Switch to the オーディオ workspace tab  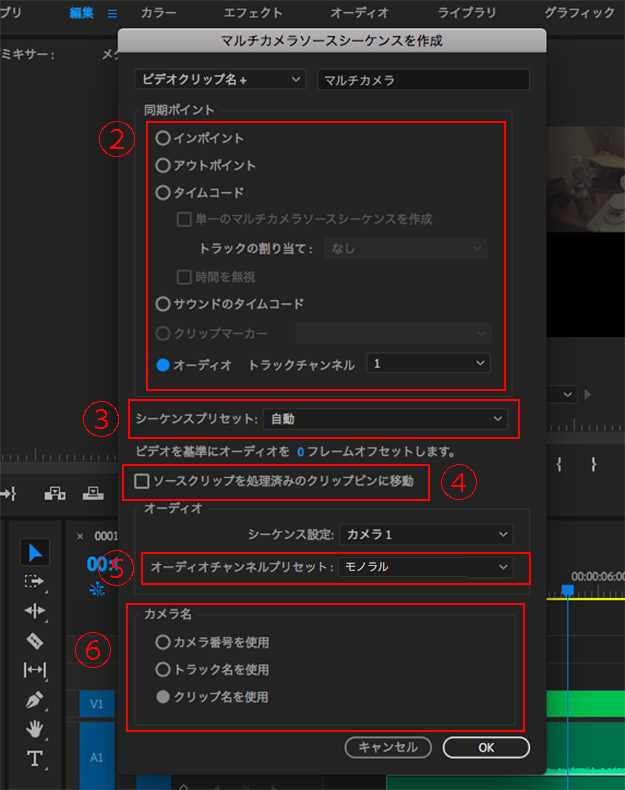(x=358, y=14)
